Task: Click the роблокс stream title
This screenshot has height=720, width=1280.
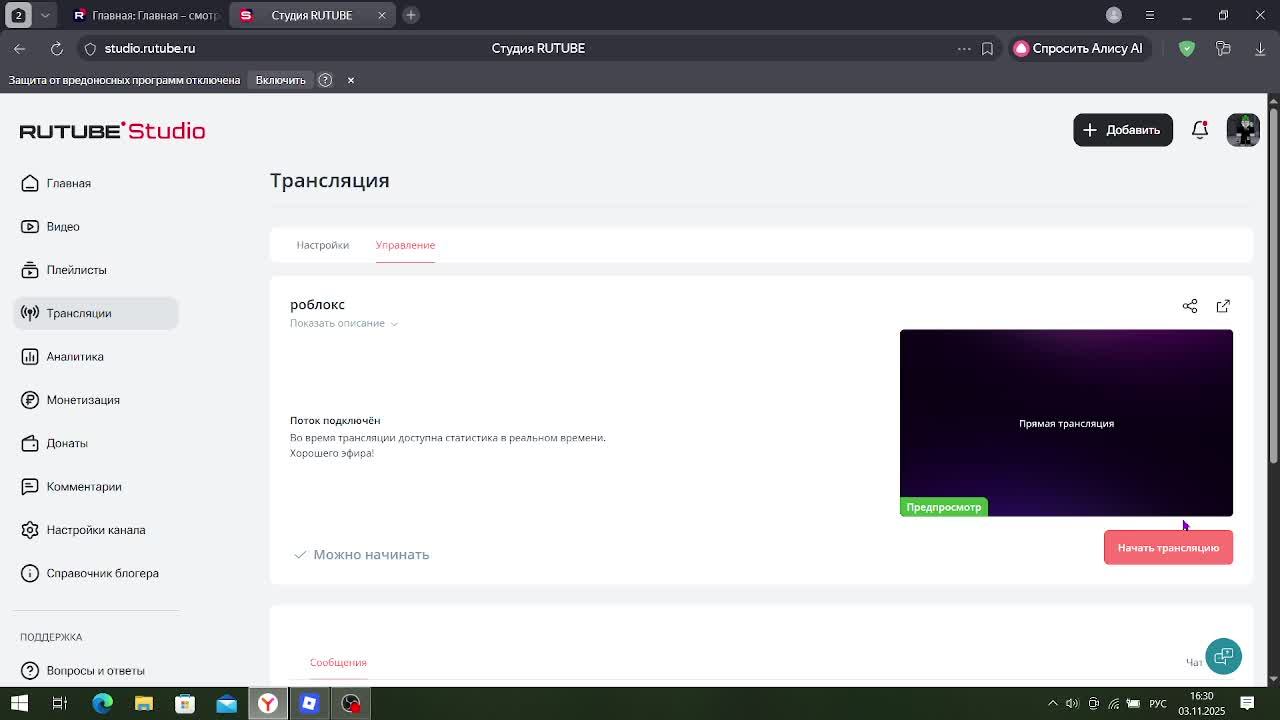Action: coord(317,304)
